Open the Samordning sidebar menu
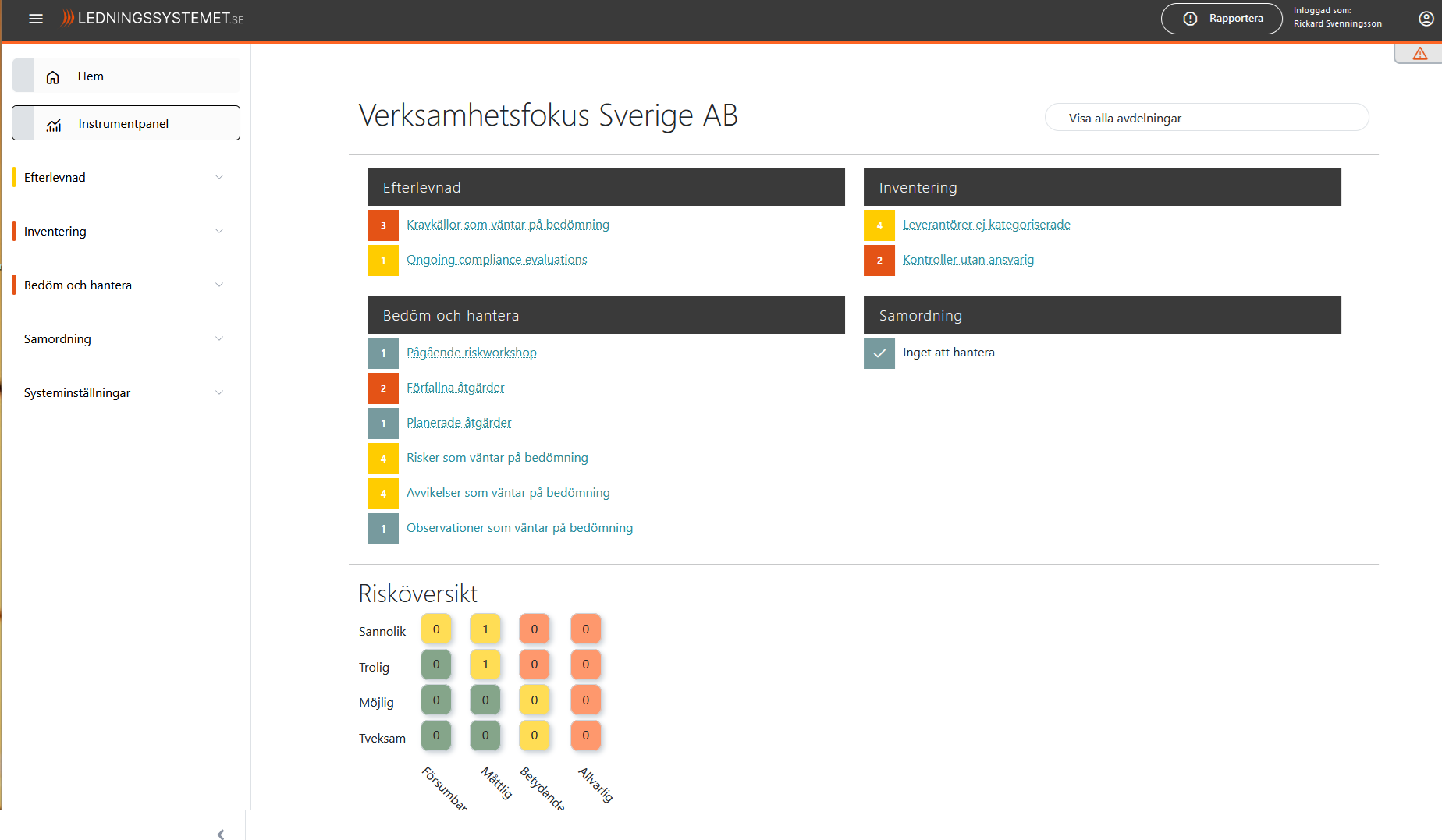1442x840 pixels. pyautogui.click(x=219, y=339)
